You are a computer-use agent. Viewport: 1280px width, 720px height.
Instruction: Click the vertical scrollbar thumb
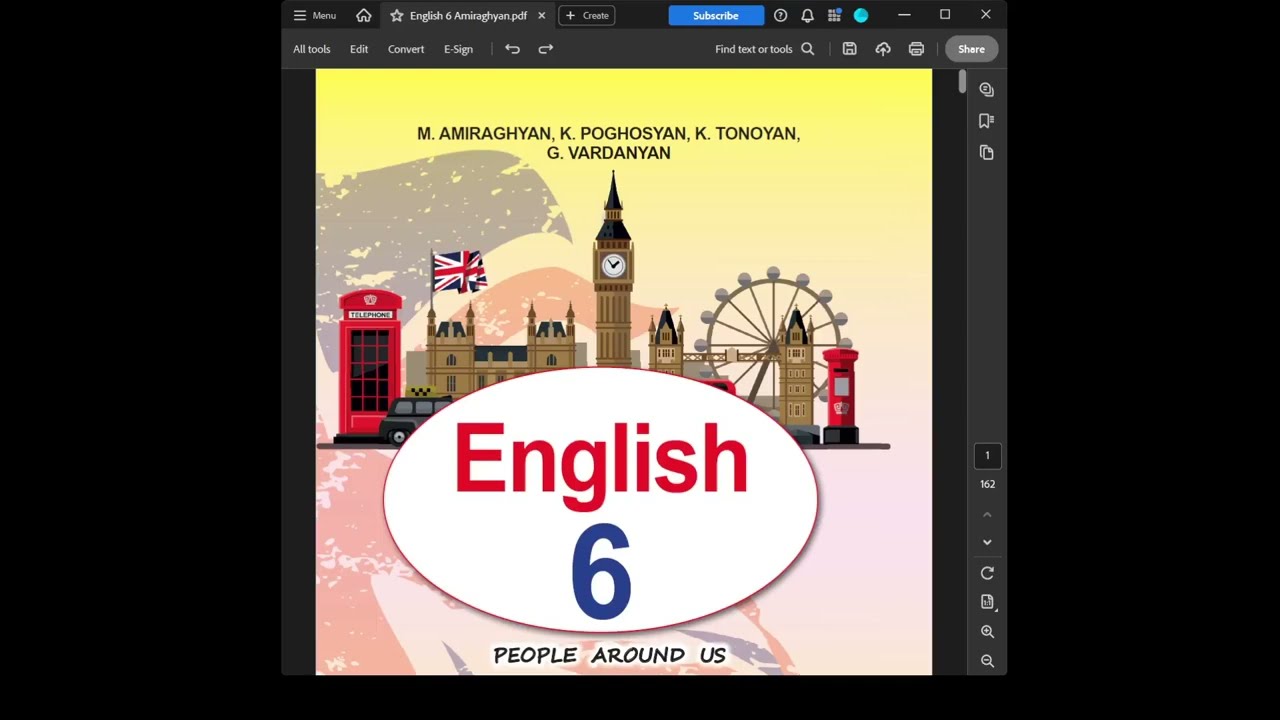pos(962,82)
